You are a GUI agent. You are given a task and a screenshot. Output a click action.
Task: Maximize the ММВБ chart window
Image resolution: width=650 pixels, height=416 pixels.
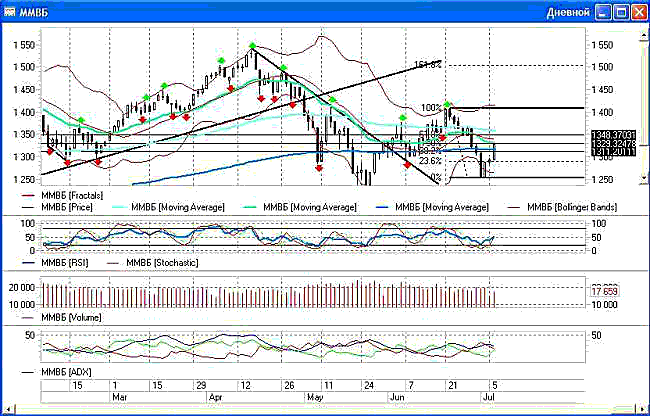coord(621,12)
